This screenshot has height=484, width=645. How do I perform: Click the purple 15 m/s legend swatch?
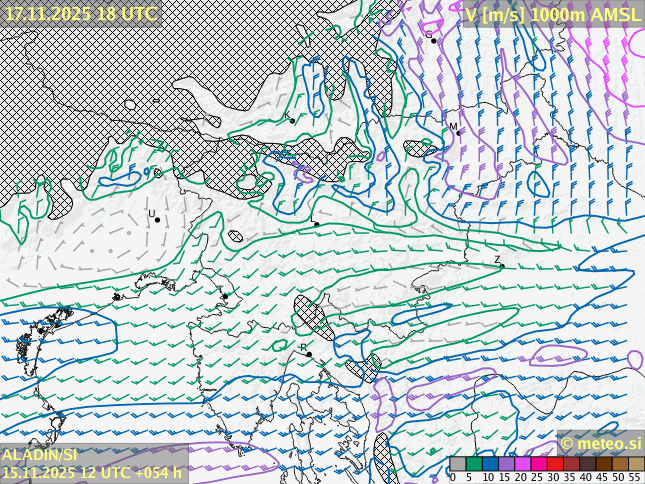pyautogui.click(x=506, y=464)
